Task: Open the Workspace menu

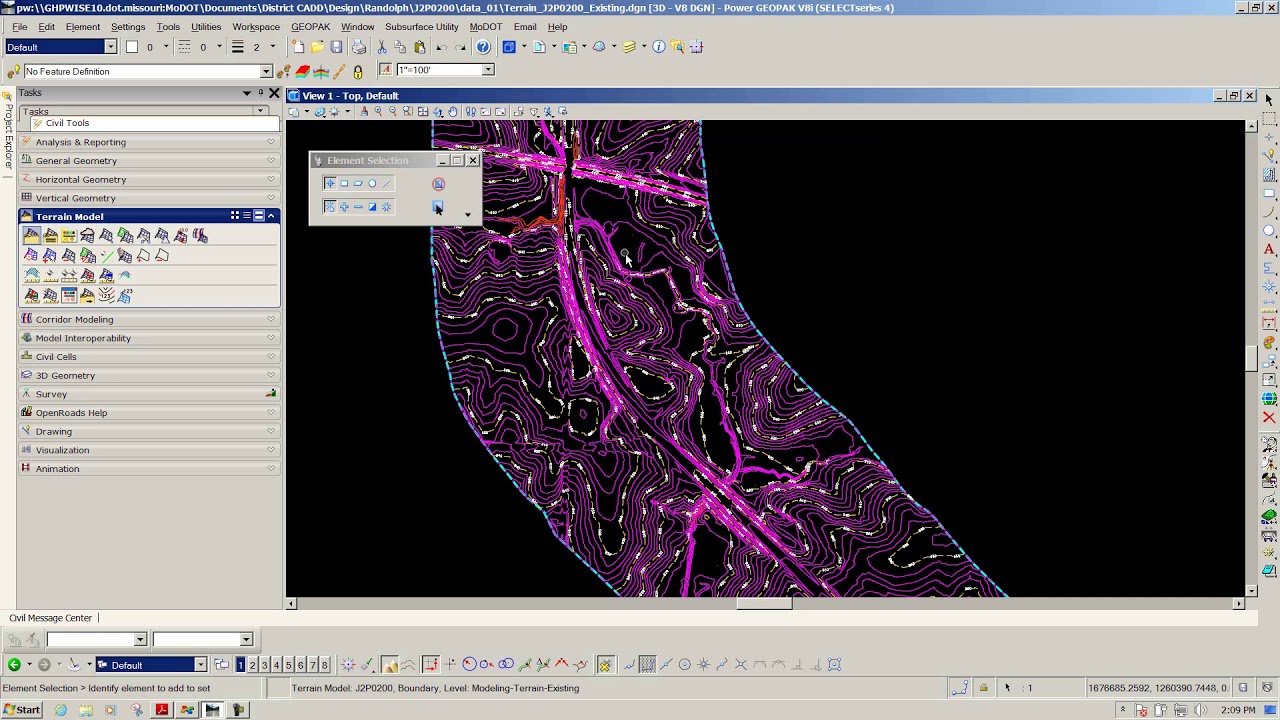Action: pyautogui.click(x=256, y=27)
